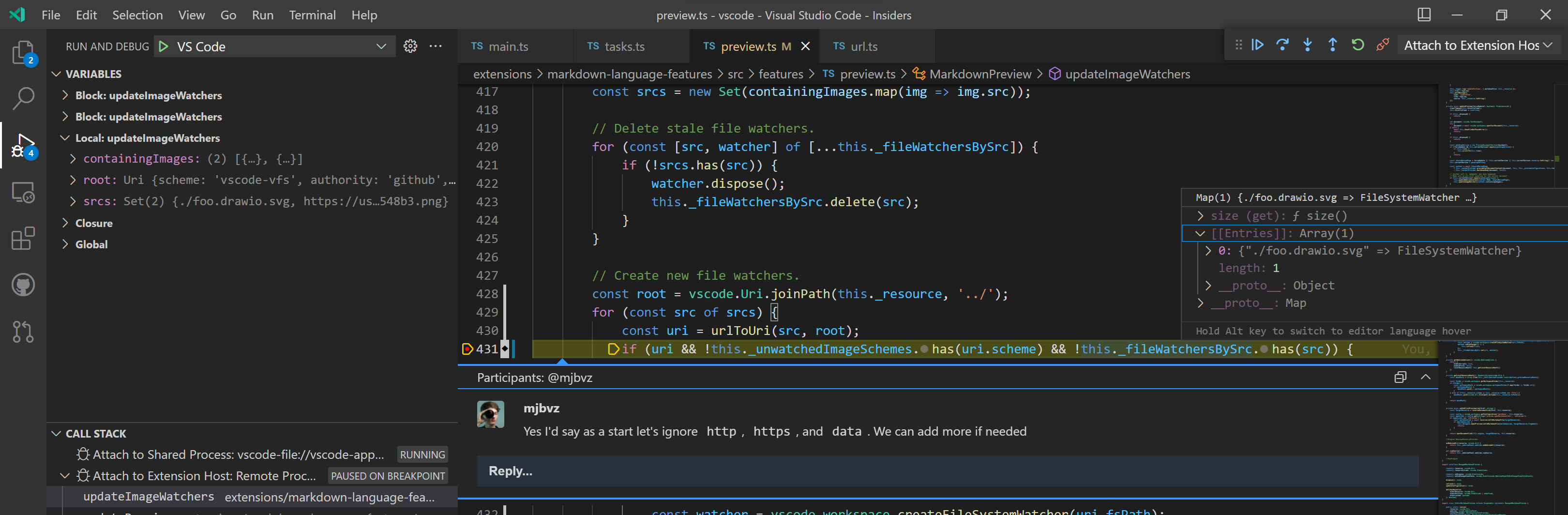Toggle the inline breakpoint before has(uri.scheme)

[925, 349]
